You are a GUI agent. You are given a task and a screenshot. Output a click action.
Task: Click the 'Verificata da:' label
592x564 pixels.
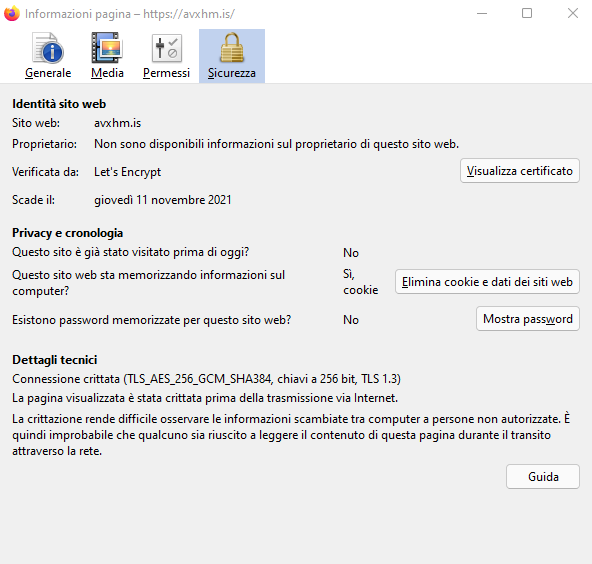[x=45, y=172]
